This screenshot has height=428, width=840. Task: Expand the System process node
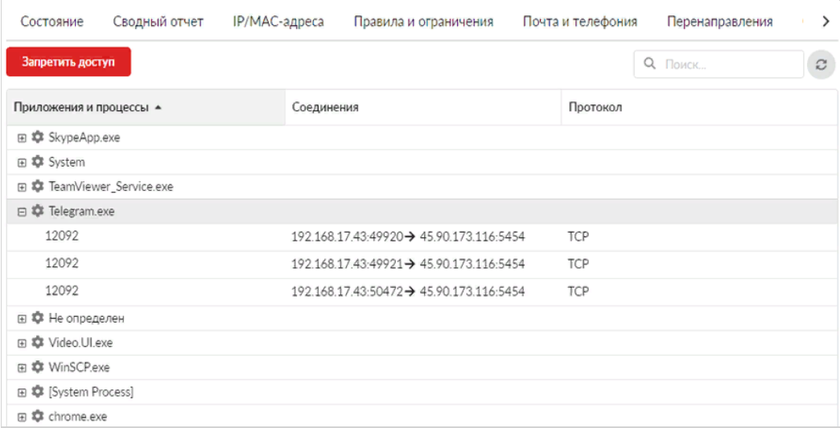[22, 162]
